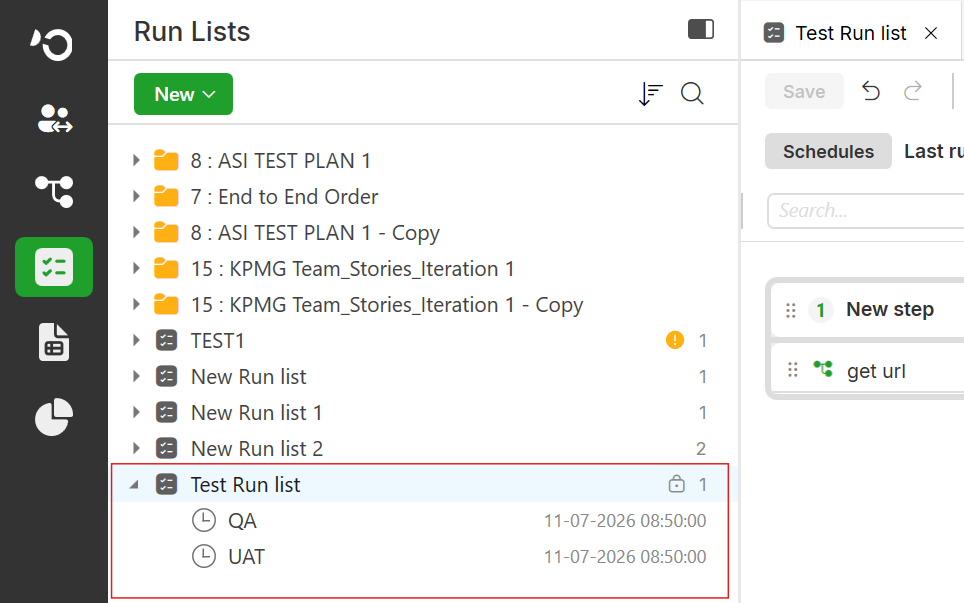964x603 pixels.
Task: Open the Leapwork logo home icon
Action: coord(53,44)
